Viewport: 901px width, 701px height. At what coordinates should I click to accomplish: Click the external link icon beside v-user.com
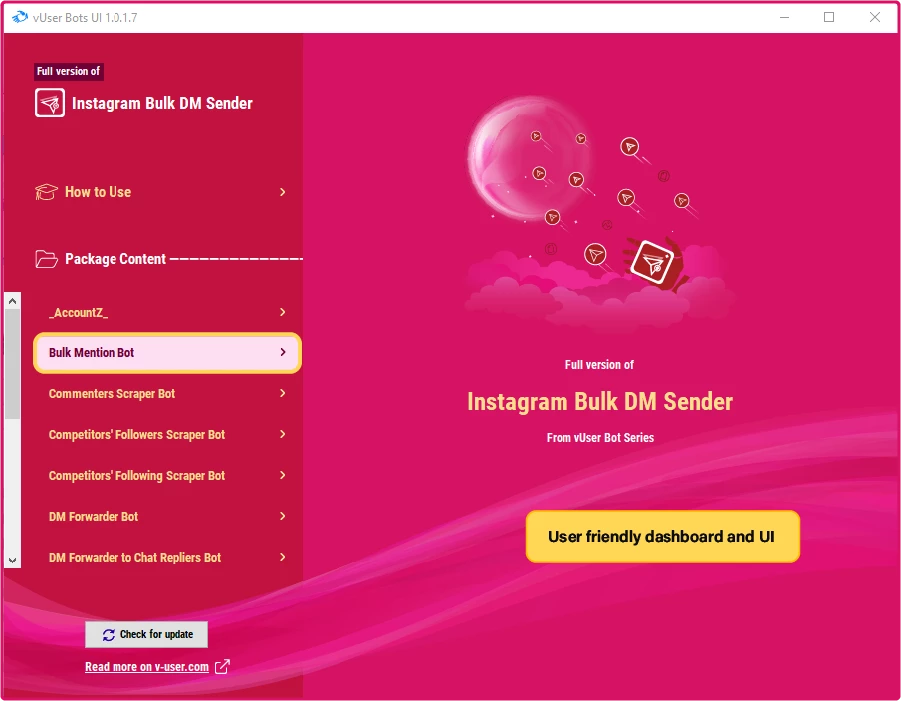222,667
